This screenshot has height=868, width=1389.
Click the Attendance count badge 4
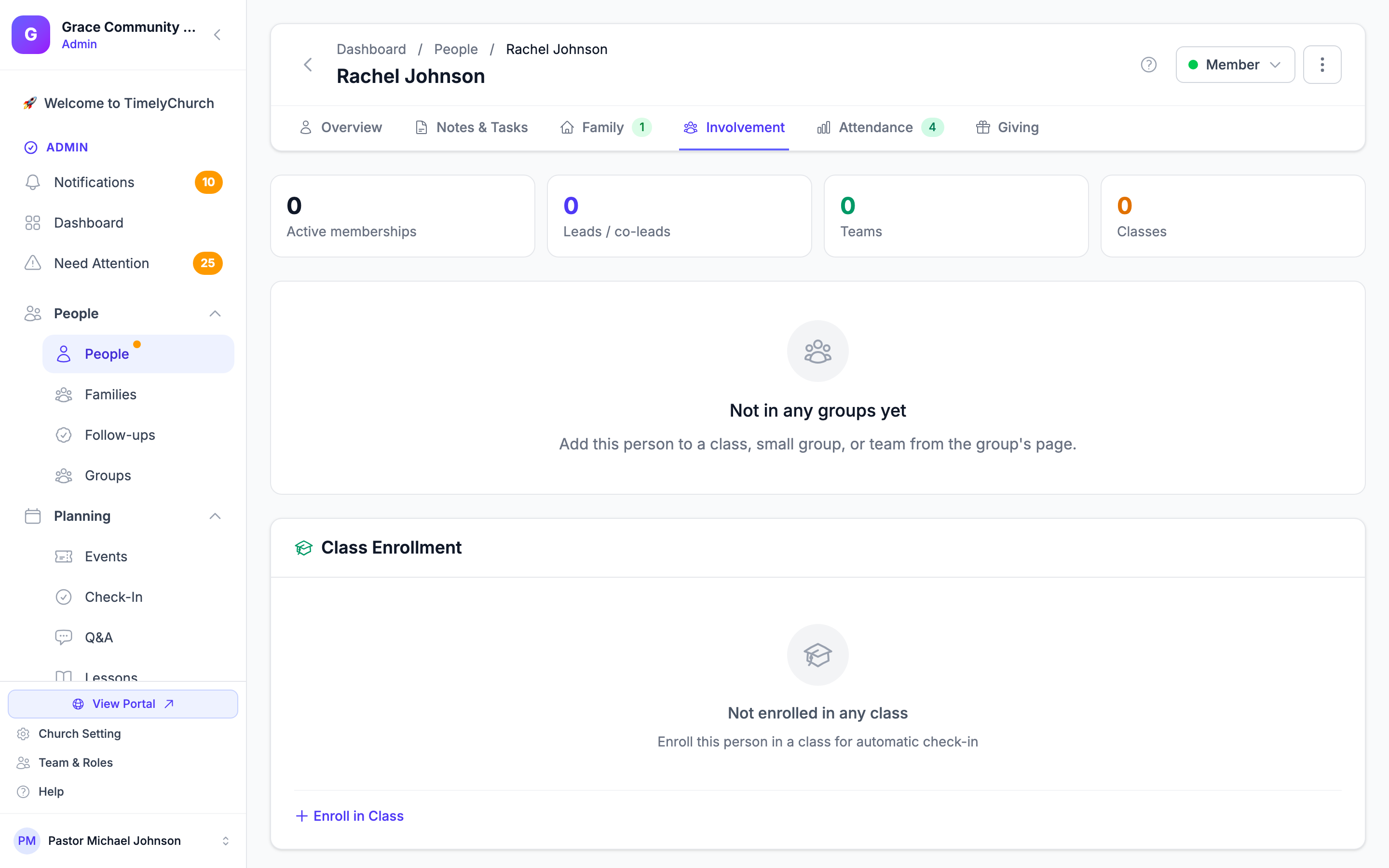pyautogui.click(x=932, y=127)
